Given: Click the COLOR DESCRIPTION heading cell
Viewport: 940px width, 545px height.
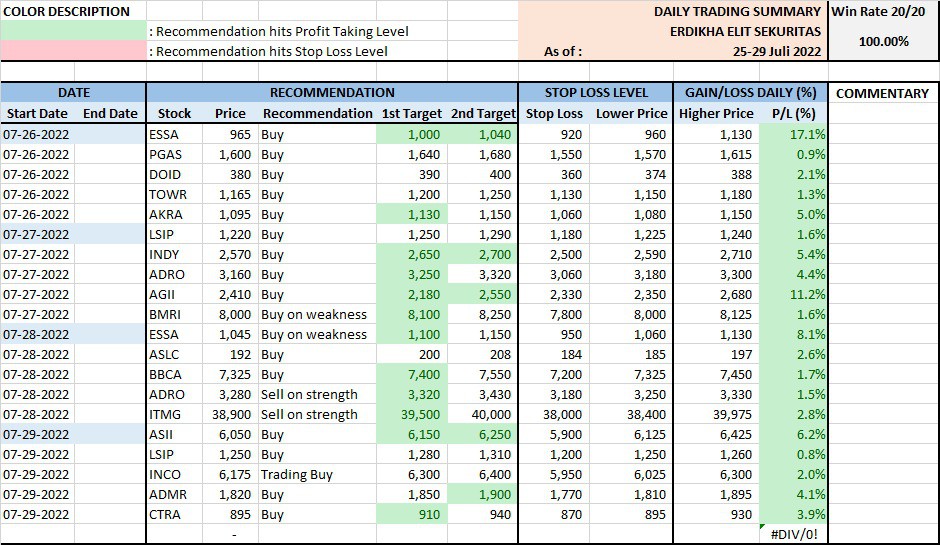Looking at the screenshot, I should 68,12.
